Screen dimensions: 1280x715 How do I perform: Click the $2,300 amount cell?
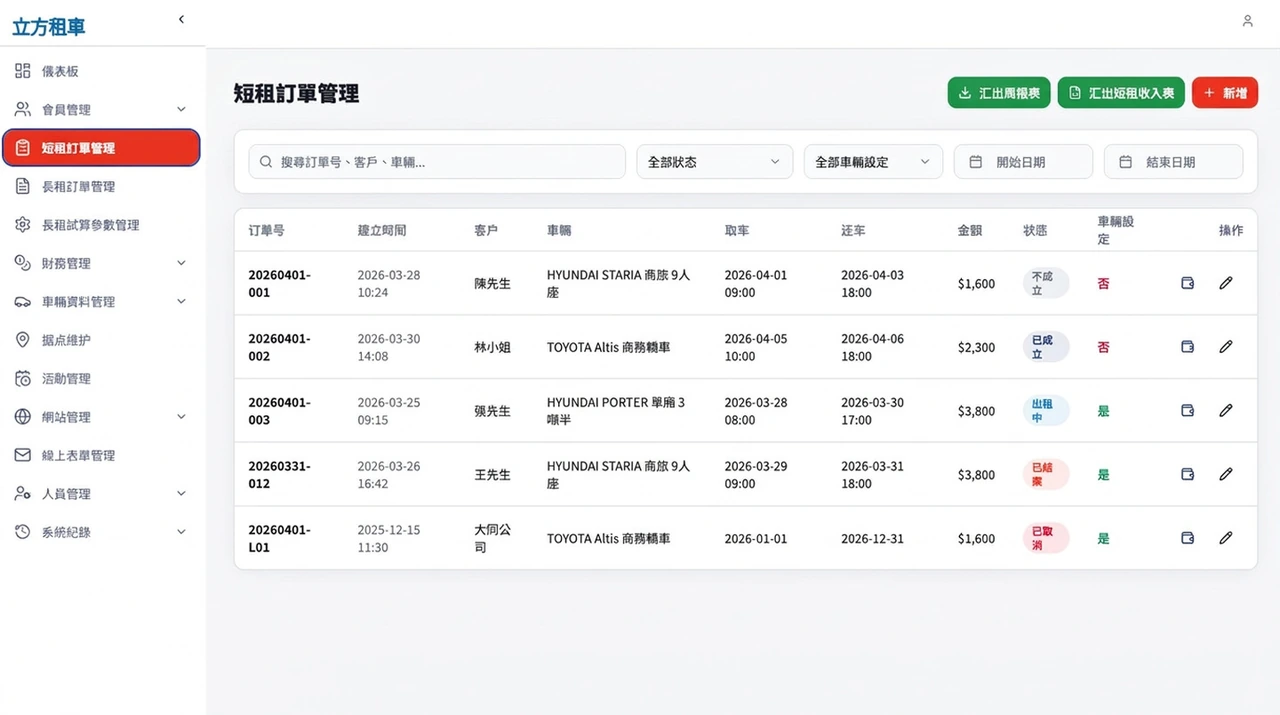click(x=976, y=347)
